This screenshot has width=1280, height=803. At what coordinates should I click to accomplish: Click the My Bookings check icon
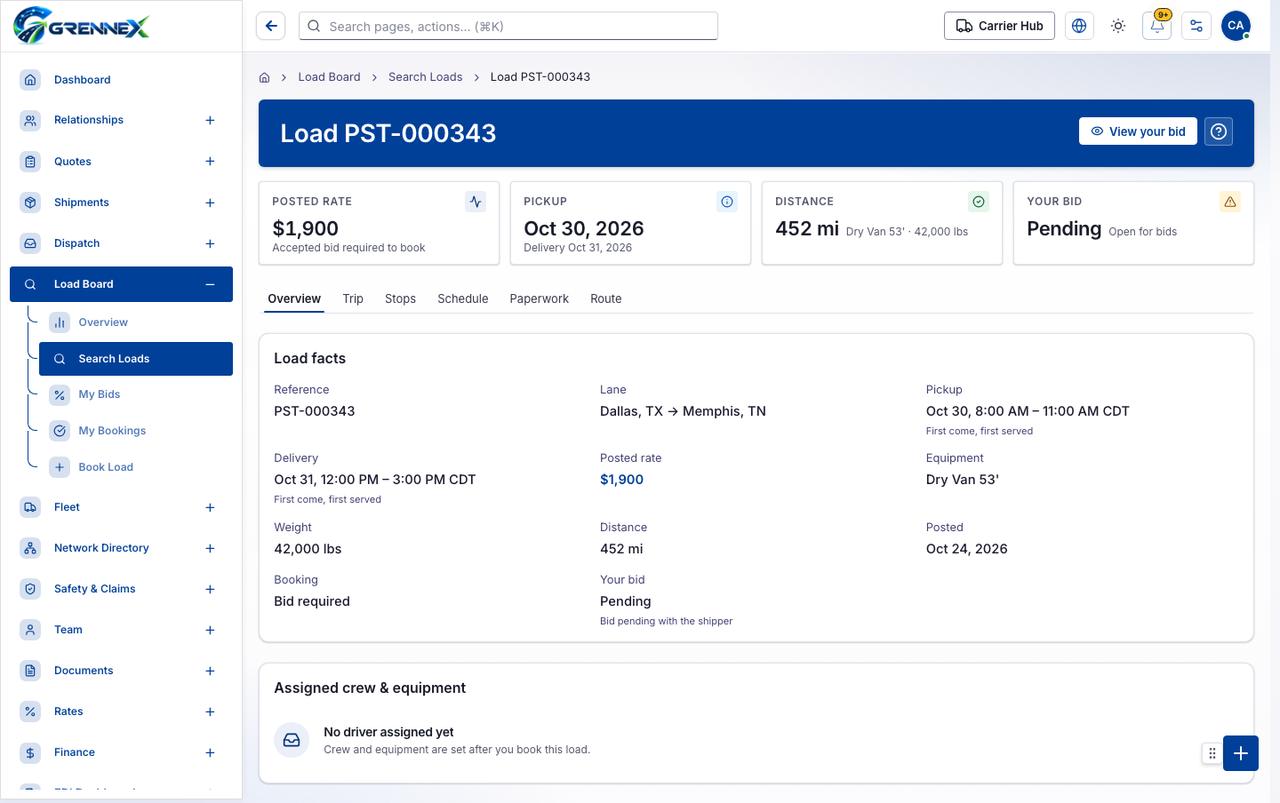[x=60, y=431]
